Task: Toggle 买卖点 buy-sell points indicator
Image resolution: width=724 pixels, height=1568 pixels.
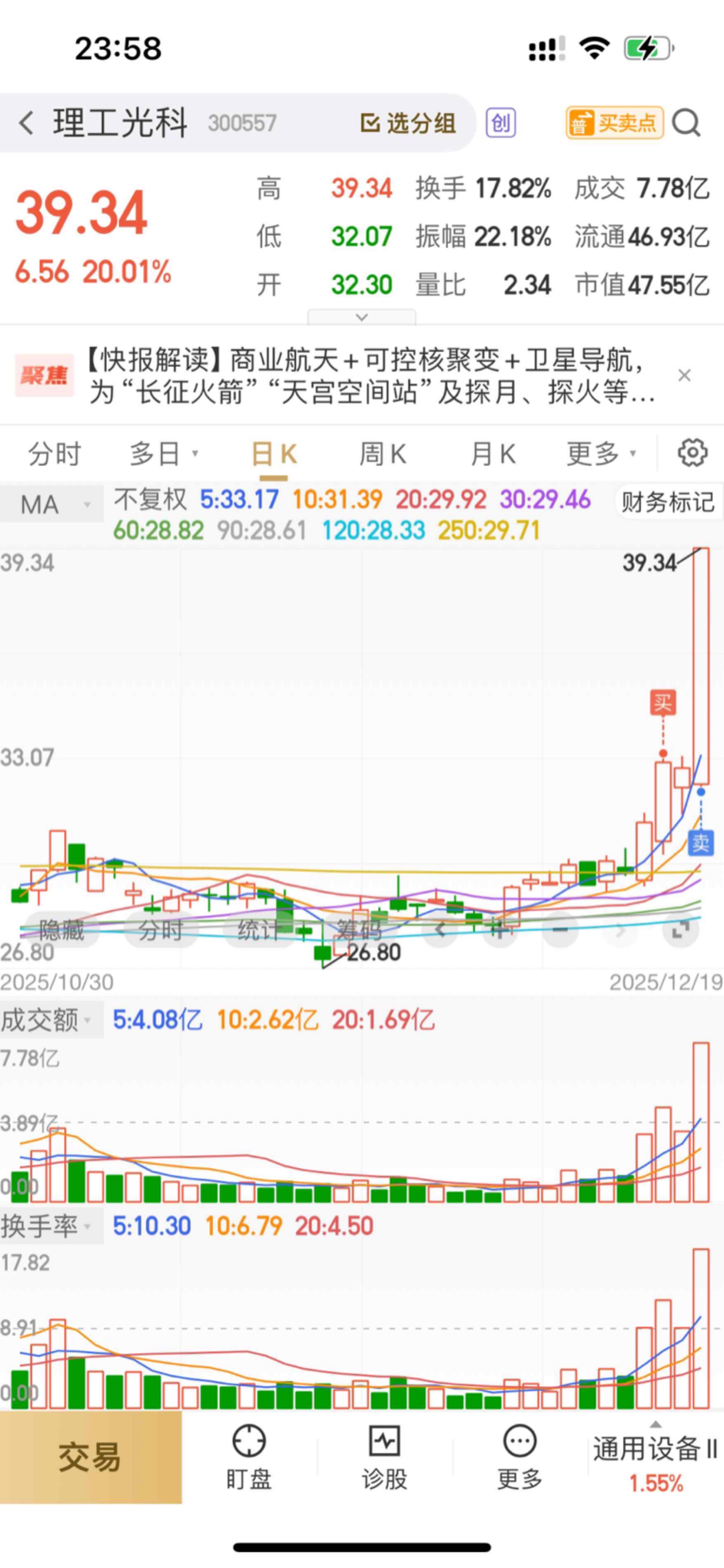Action: (x=614, y=124)
